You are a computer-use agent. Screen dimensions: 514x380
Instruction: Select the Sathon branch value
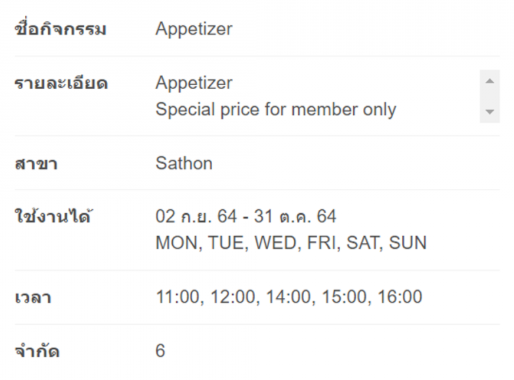184,163
